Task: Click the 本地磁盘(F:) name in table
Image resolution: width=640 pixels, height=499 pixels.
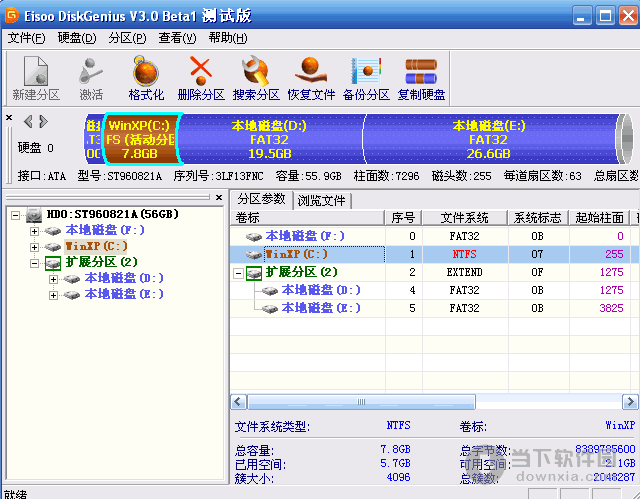Action: pos(305,236)
